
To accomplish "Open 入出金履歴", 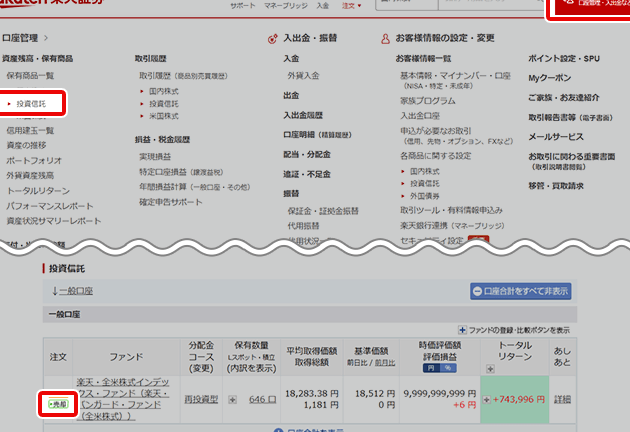I will (x=303, y=115).
